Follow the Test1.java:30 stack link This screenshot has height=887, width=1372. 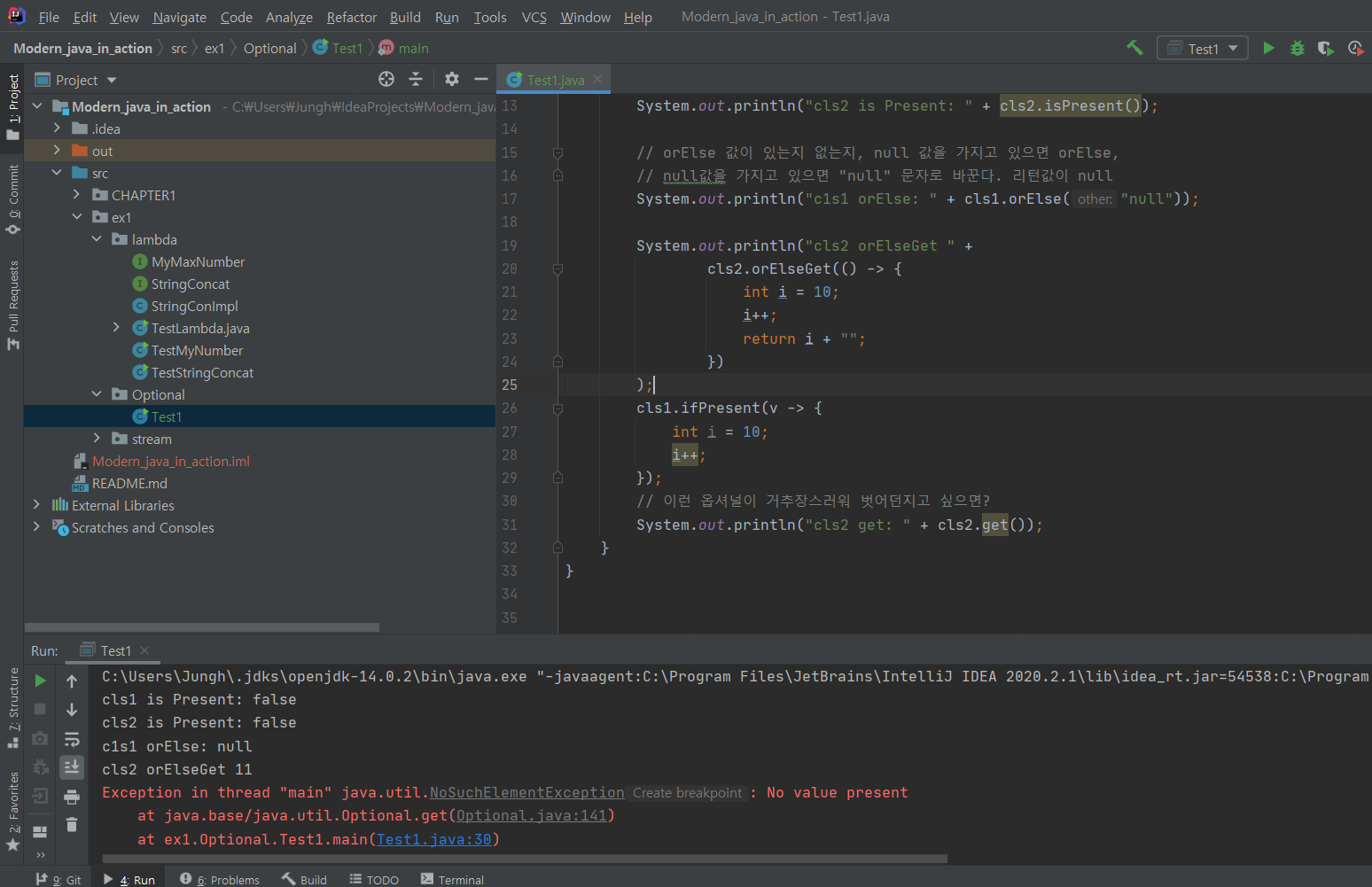click(x=433, y=839)
